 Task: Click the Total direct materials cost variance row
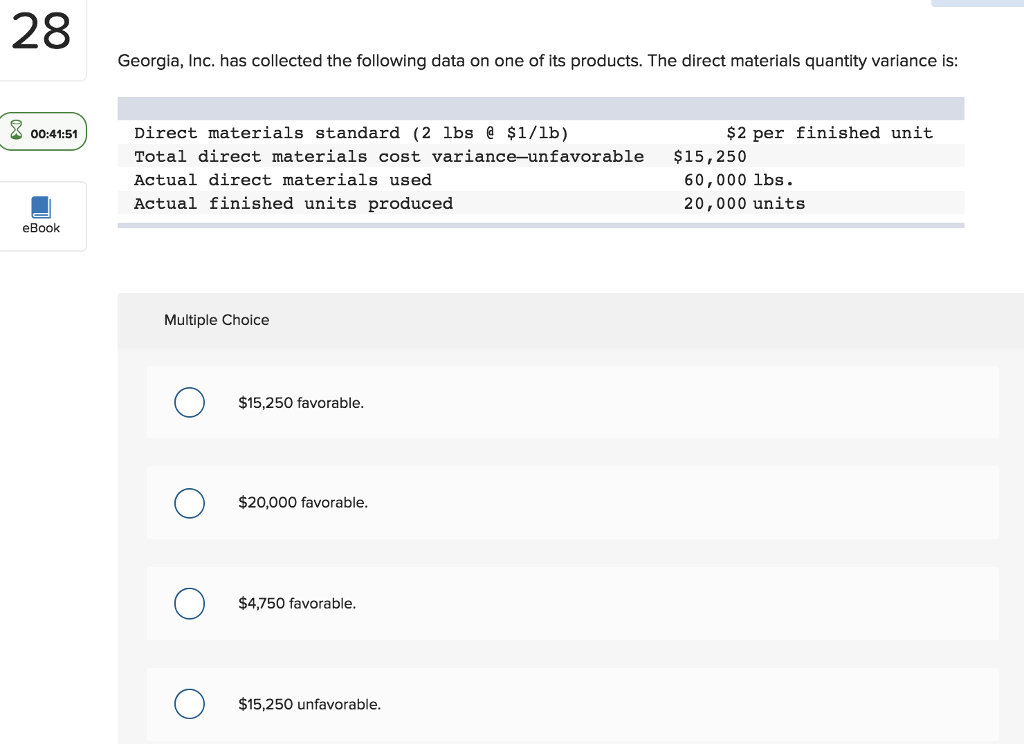click(x=389, y=156)
